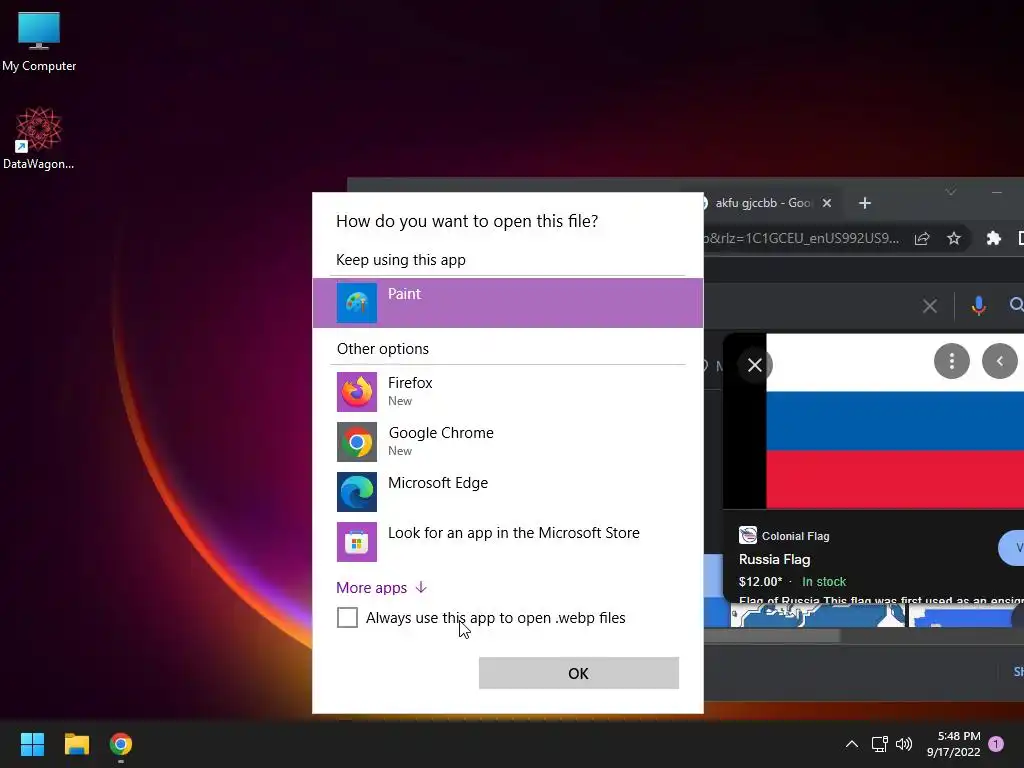Select Paint in the open-with list
This screenshot has width=1024, height=768.
(x=507, y=302)
